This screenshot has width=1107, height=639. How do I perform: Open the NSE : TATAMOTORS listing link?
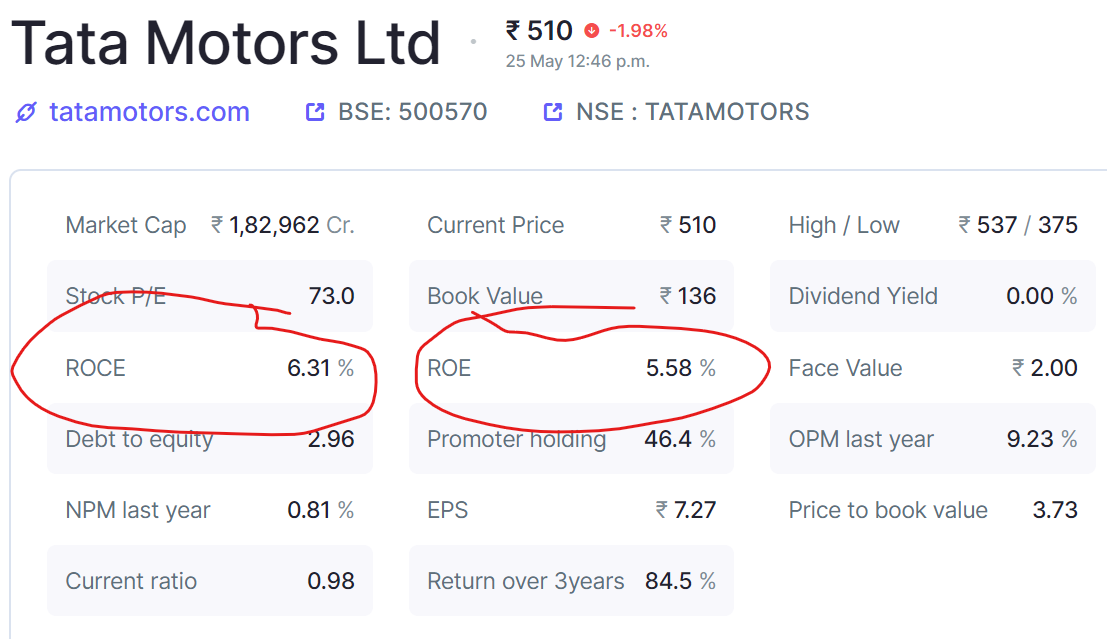click(x=692, y=112)
